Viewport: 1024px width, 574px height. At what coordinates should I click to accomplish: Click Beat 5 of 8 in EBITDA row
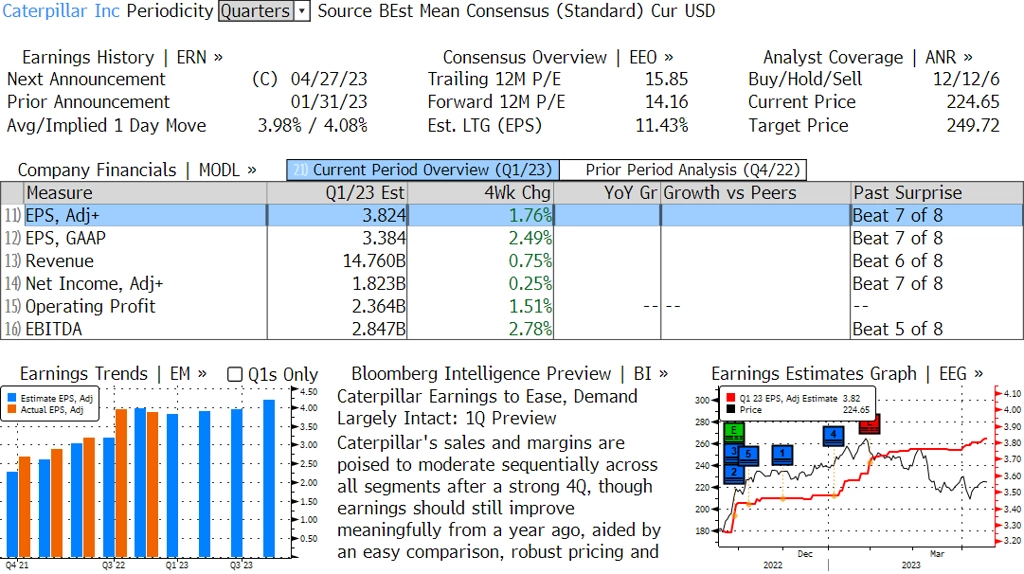point(897,329)
